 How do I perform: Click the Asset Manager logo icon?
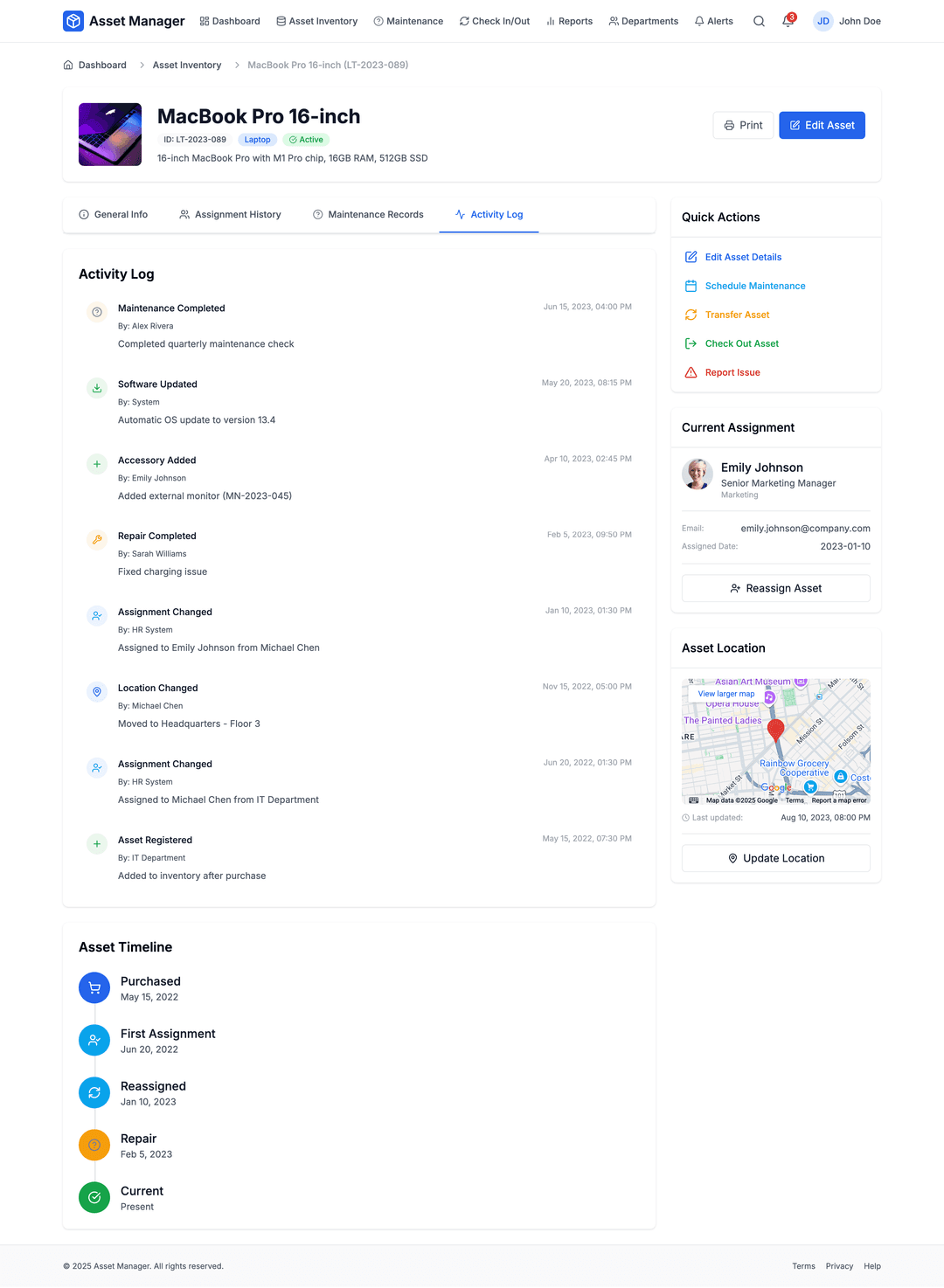pyautogui.click(x=73, y=20)
